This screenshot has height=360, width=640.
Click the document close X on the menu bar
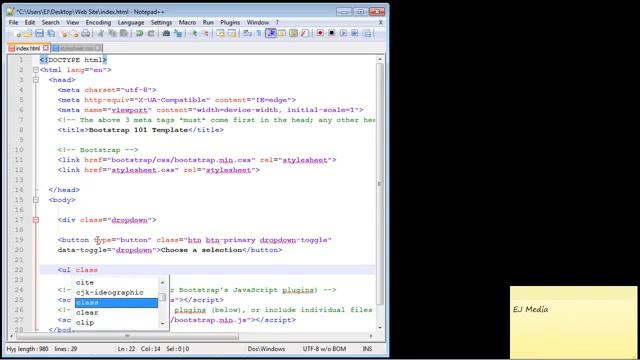click(x=381, y=22)
